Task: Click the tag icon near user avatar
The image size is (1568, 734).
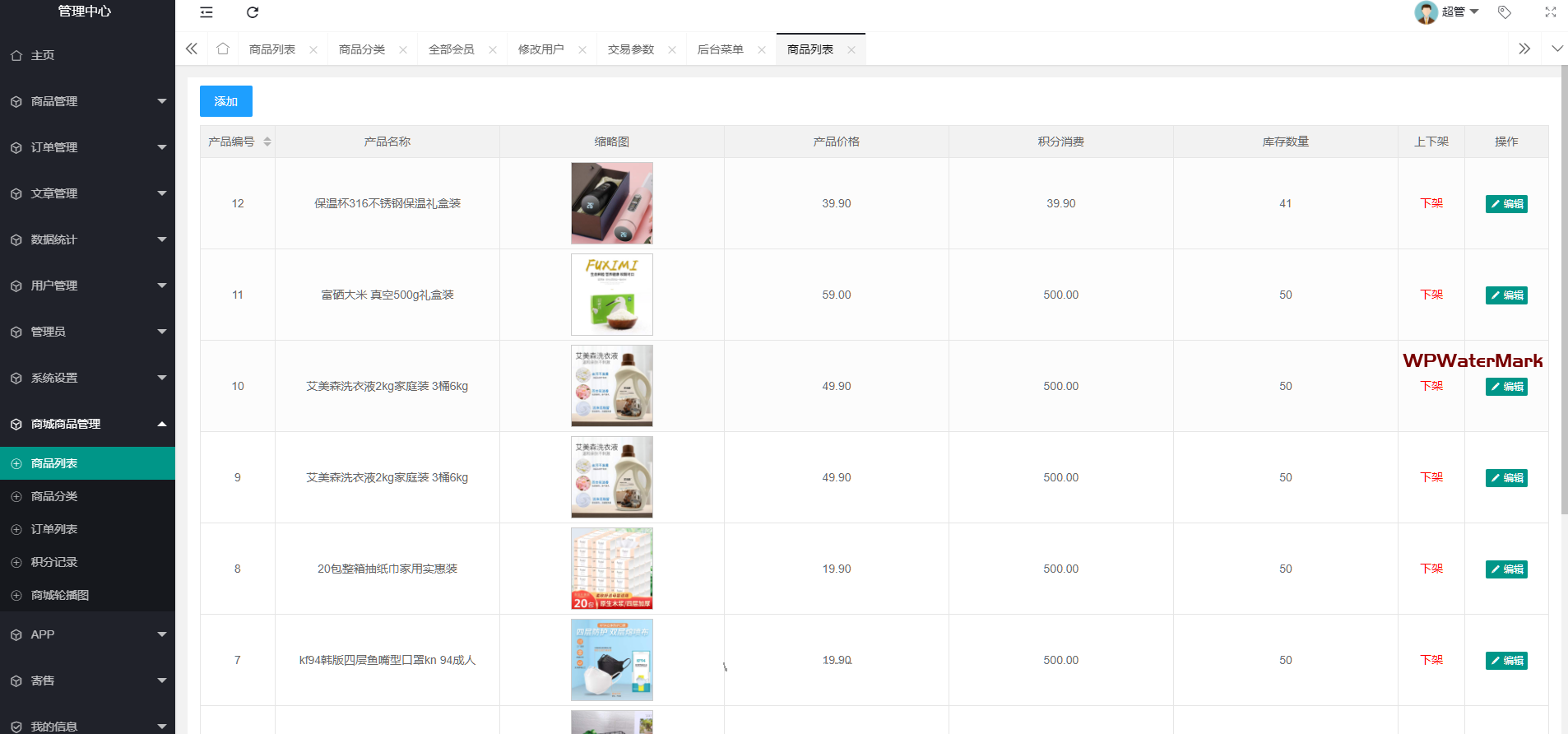Action: pos(1505,12)
